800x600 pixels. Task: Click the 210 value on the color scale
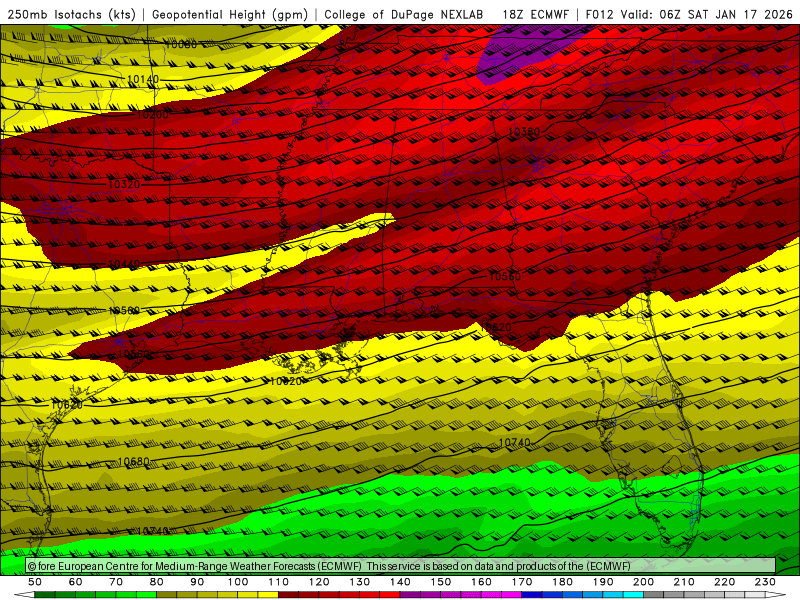coord(684,582)
